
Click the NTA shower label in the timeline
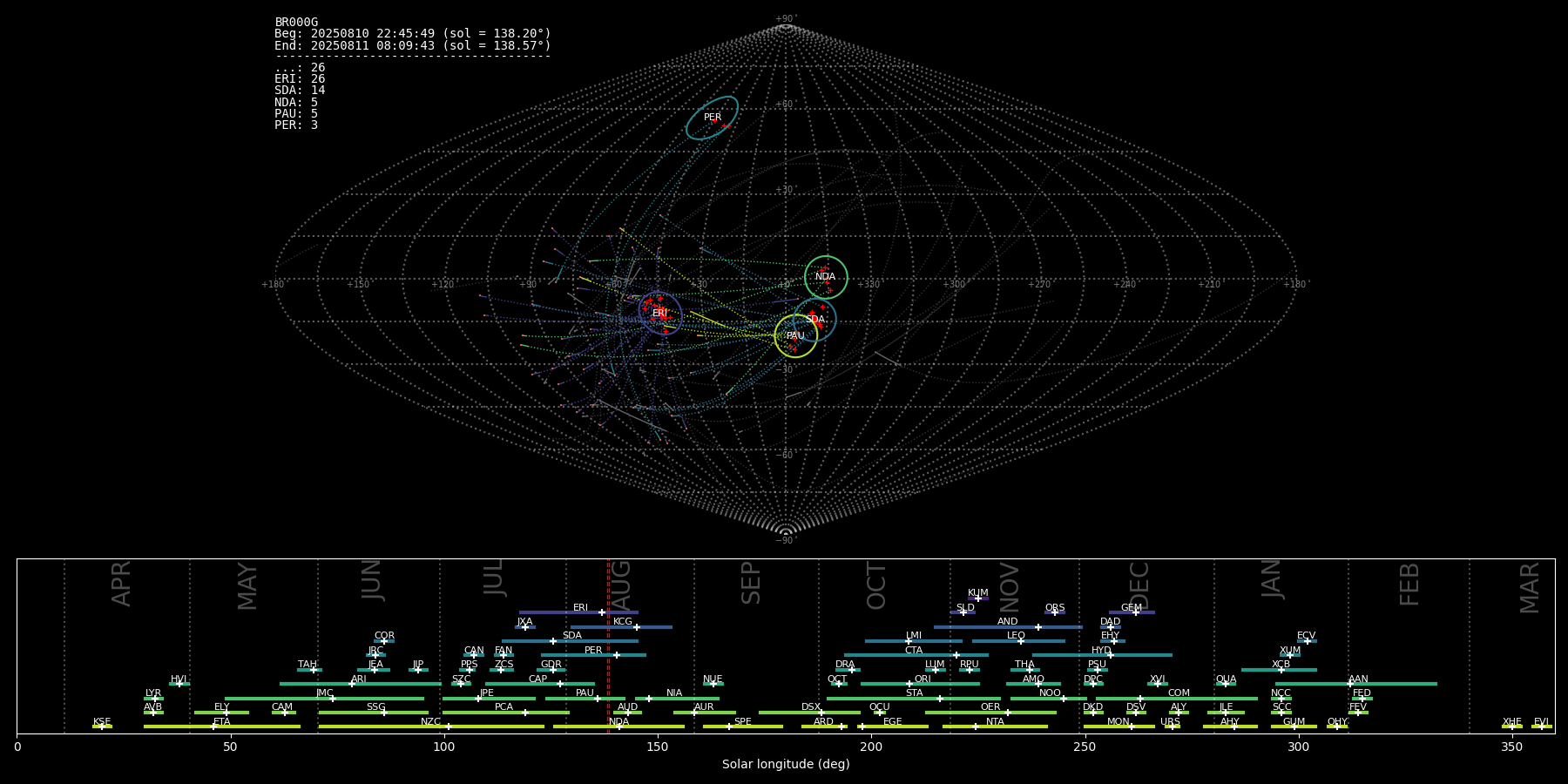tap(995, 722)
